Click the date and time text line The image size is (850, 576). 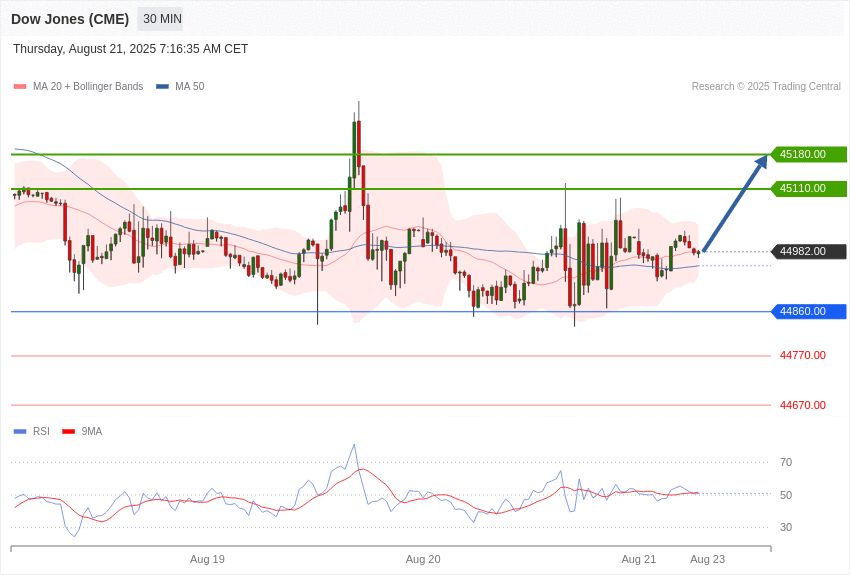(x=130, y=49)
